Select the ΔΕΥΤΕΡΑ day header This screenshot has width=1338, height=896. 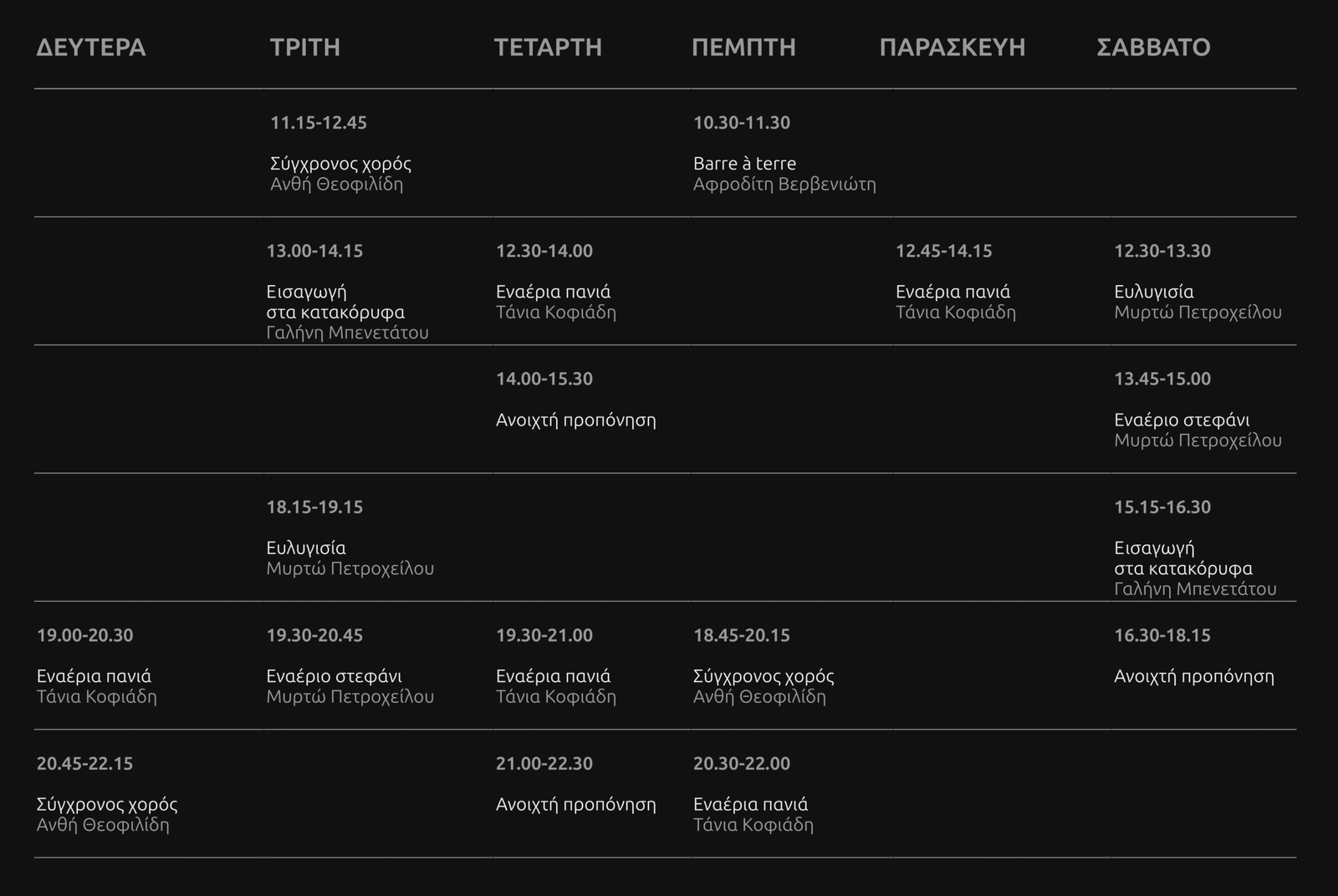click(x=91, y=48)
